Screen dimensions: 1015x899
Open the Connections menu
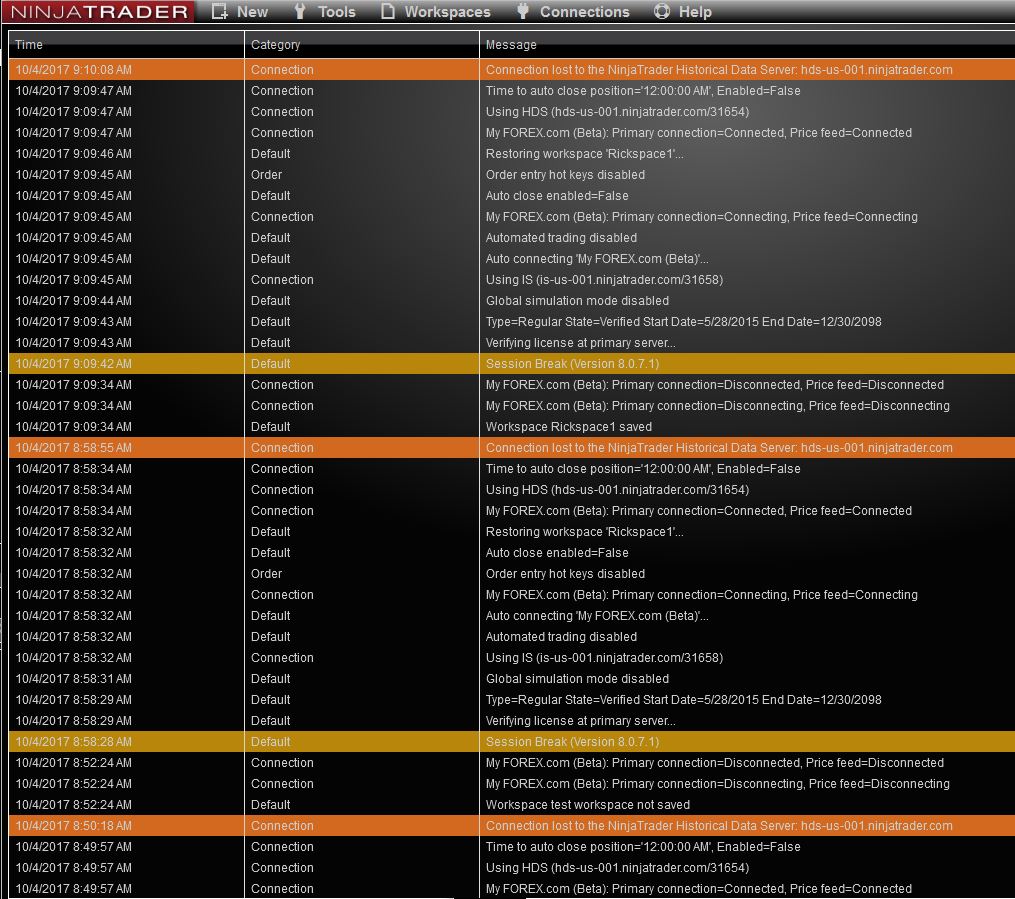[585, 12]
